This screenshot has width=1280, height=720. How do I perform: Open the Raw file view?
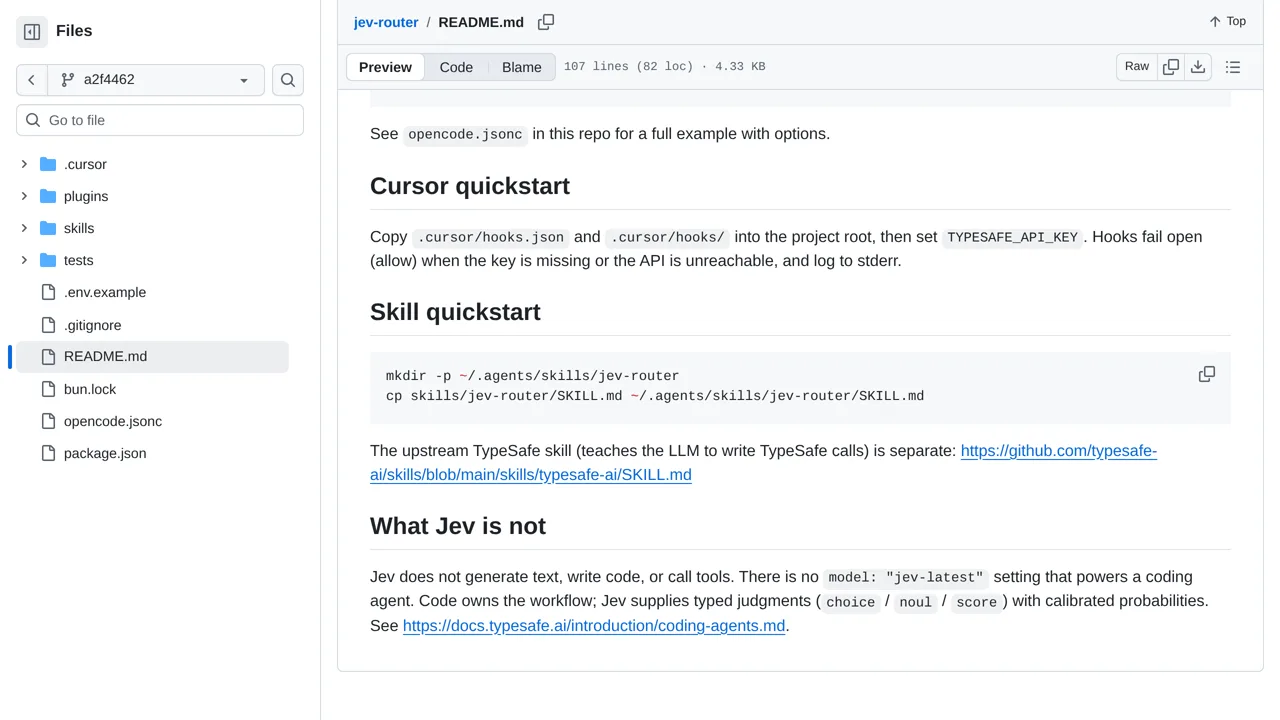1137,67
